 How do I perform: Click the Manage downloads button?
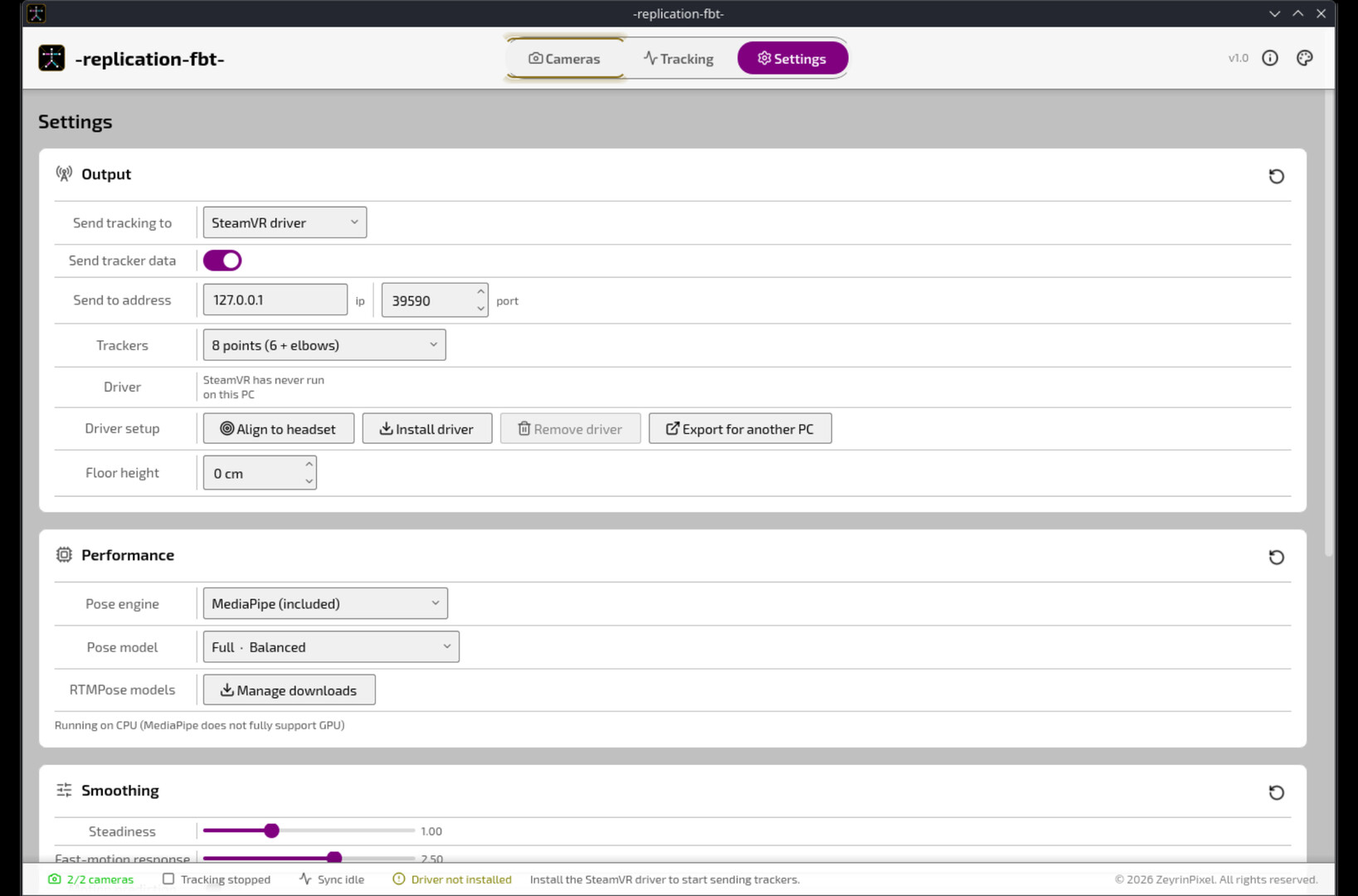tap(290, 690)
